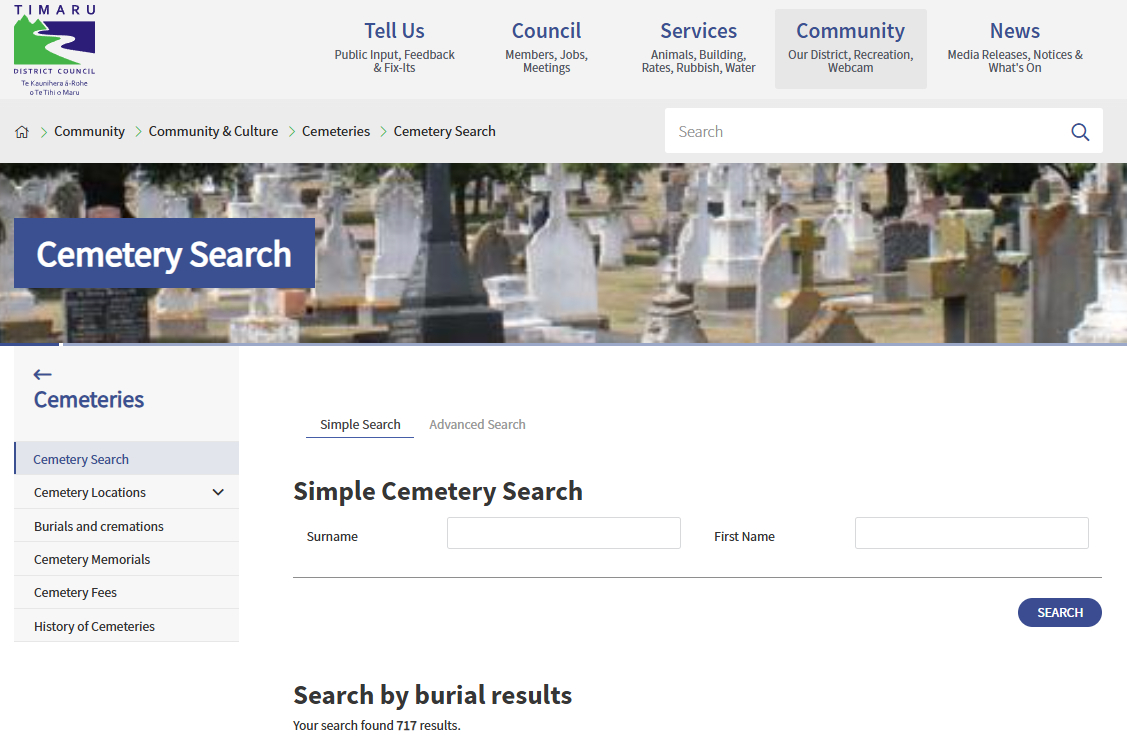Image resolution: width=1127 pixels, height=741 pixels.
Task: Click the Simple Cemetery Search heading
Action: coord(438,492)
